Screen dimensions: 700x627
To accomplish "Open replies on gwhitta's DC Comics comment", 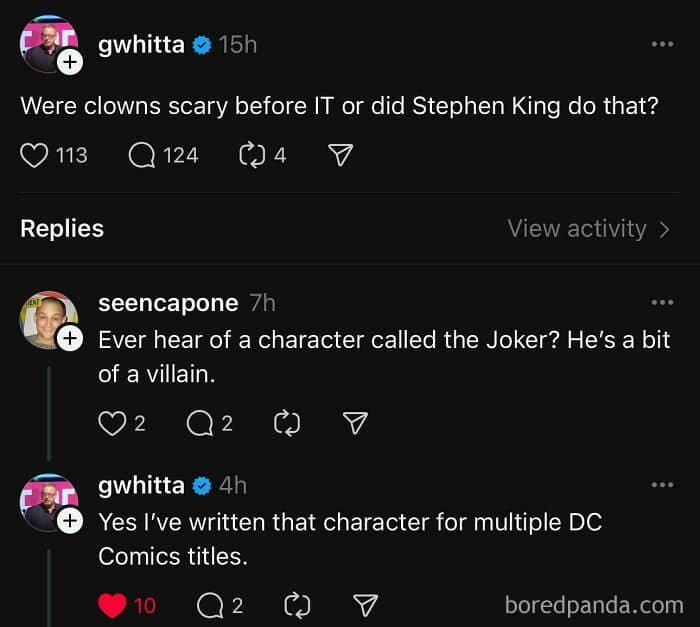I will click(210, 605).
